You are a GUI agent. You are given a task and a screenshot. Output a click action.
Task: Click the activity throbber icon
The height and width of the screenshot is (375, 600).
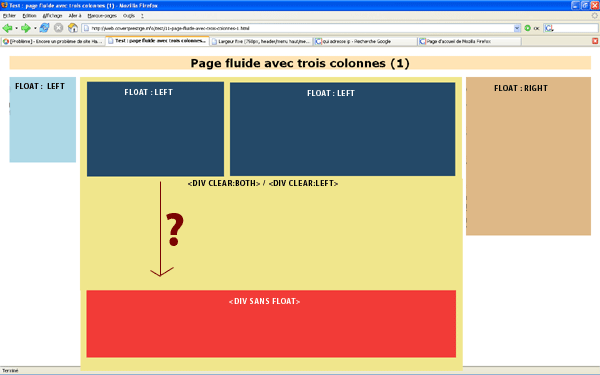pos(594,16)
